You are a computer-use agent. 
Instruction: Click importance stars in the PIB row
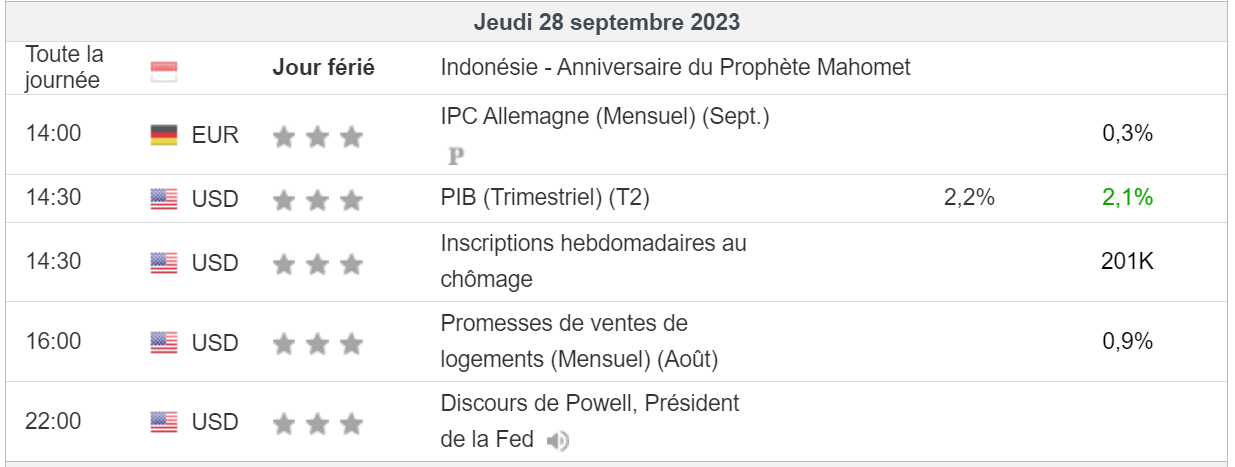coord(317,200)
